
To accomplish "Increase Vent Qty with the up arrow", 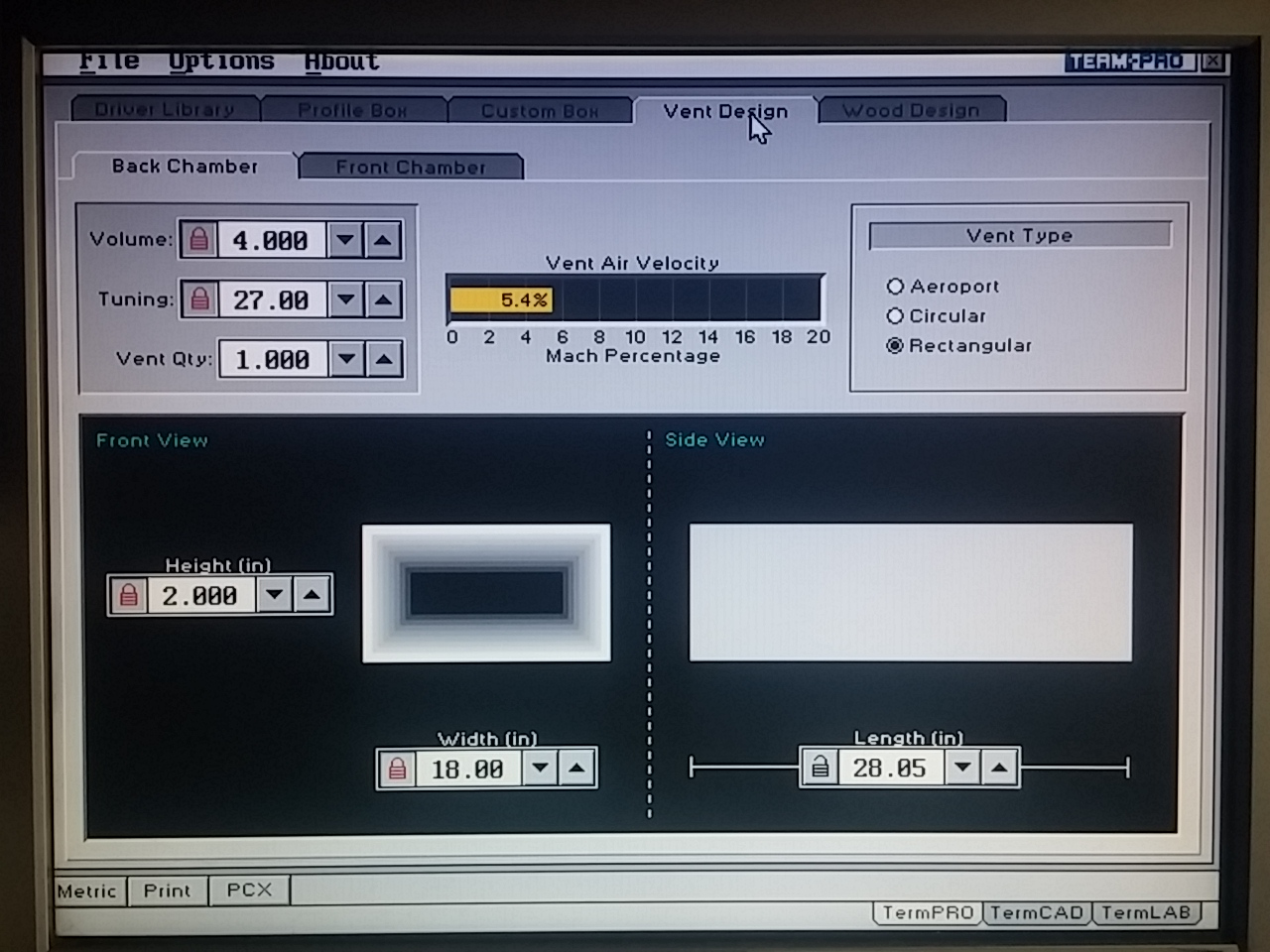I will (384, 359).
